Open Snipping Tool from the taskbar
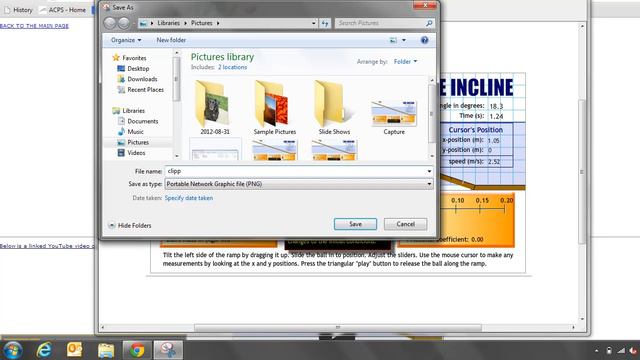 coord(168,350)
